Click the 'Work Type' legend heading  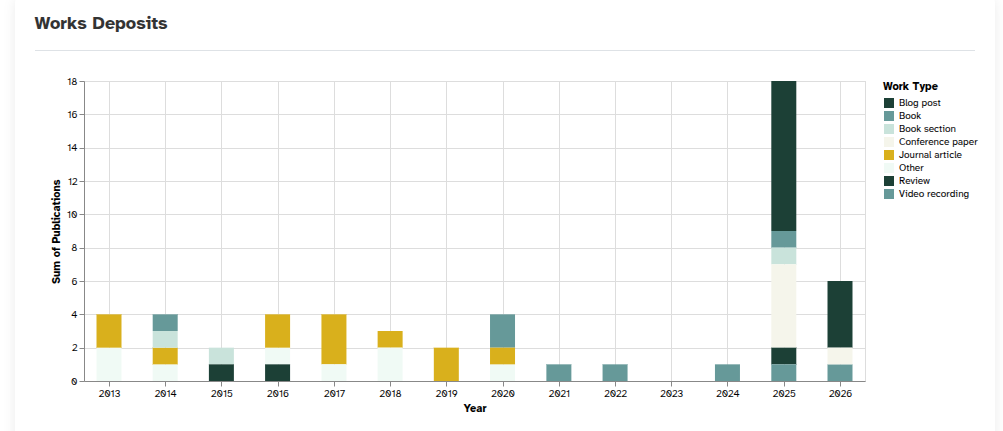tap(910, 86)
